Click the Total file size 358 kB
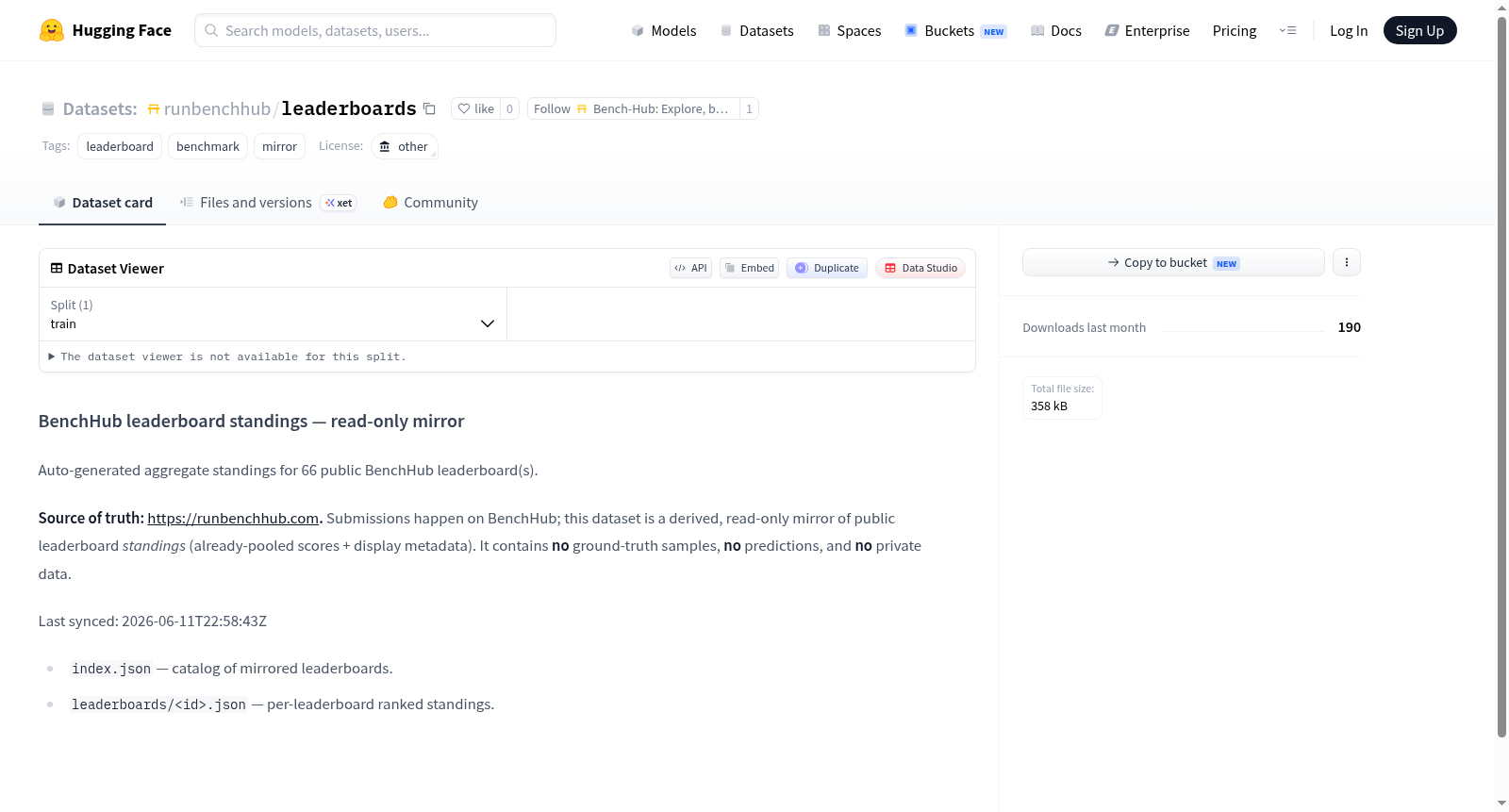 click(x=1062, y=397)
